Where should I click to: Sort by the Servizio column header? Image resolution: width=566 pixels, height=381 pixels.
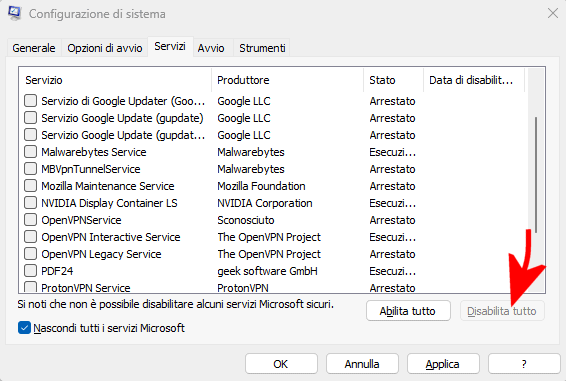(x=115, y=80)
